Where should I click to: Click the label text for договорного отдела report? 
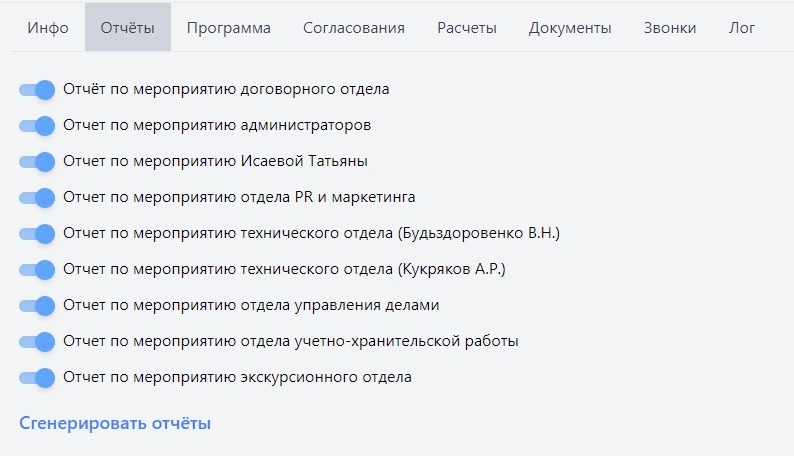[226, 89]
